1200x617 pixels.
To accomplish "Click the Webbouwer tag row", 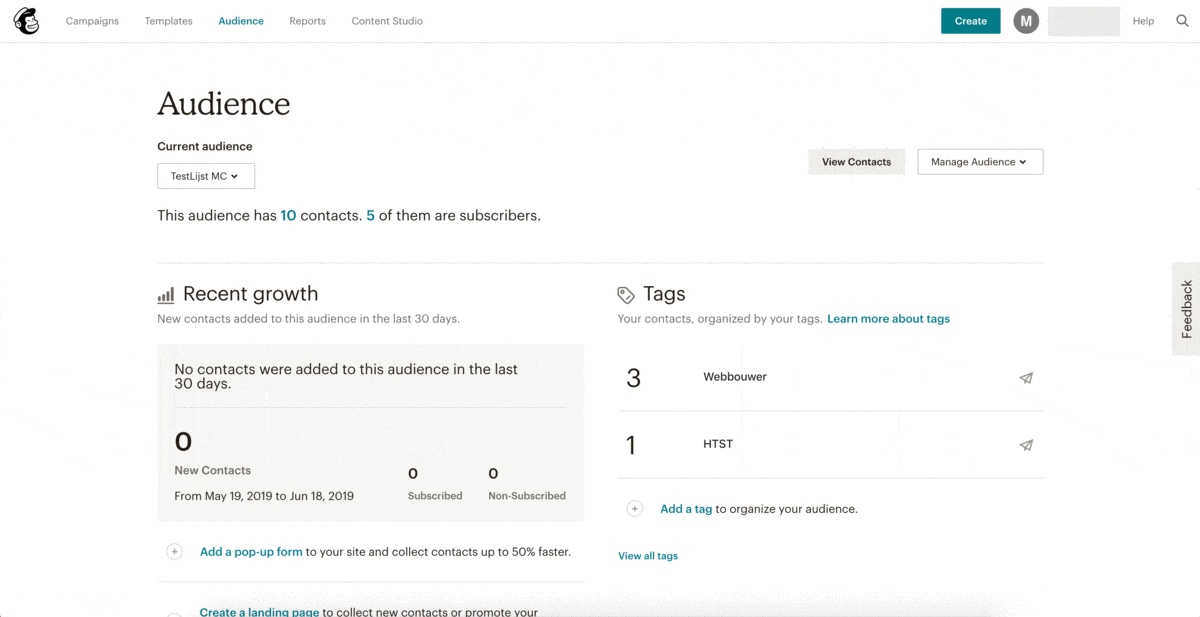I will (735, 377).
